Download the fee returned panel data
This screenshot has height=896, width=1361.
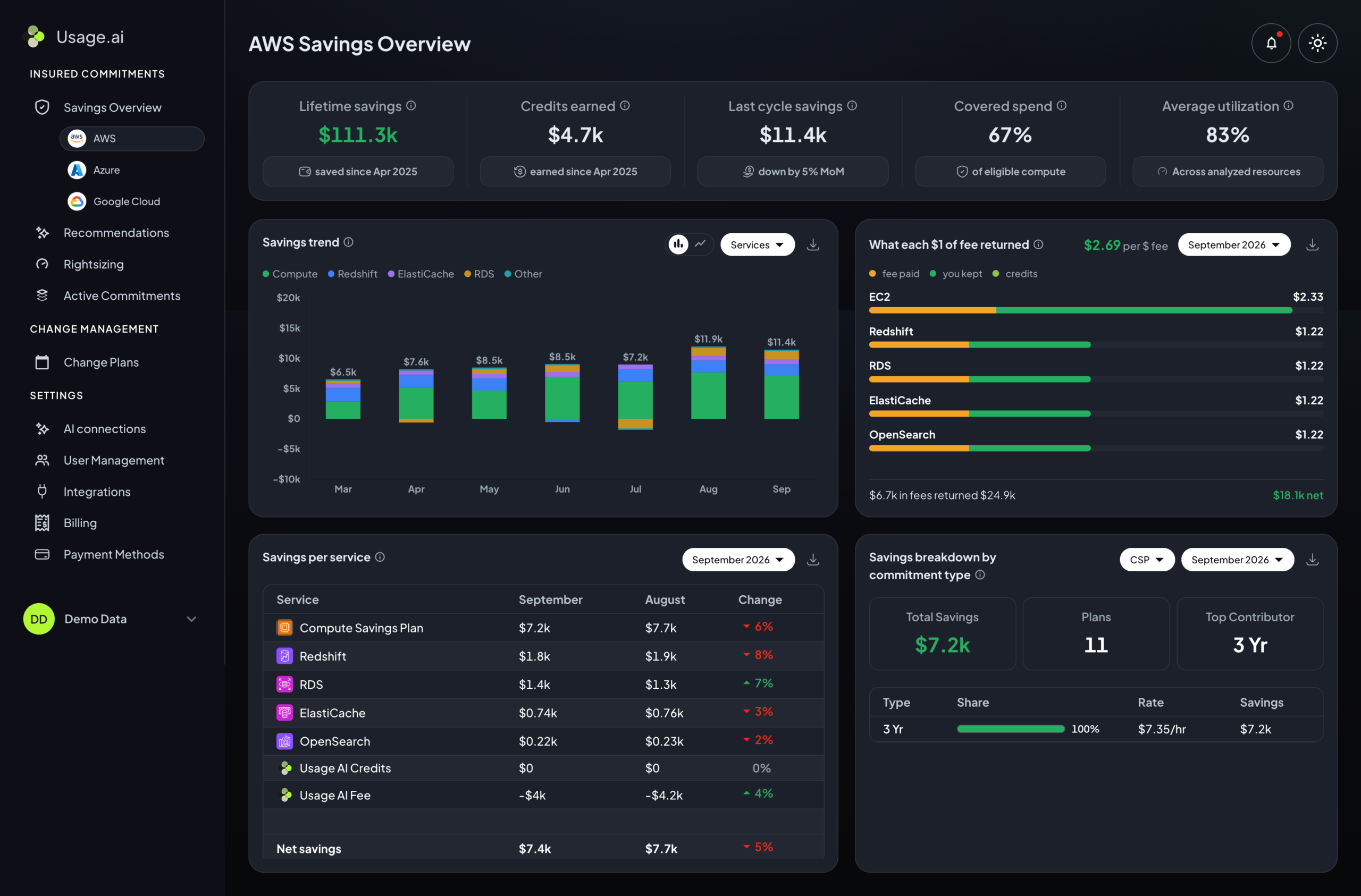click(1312, 245)
